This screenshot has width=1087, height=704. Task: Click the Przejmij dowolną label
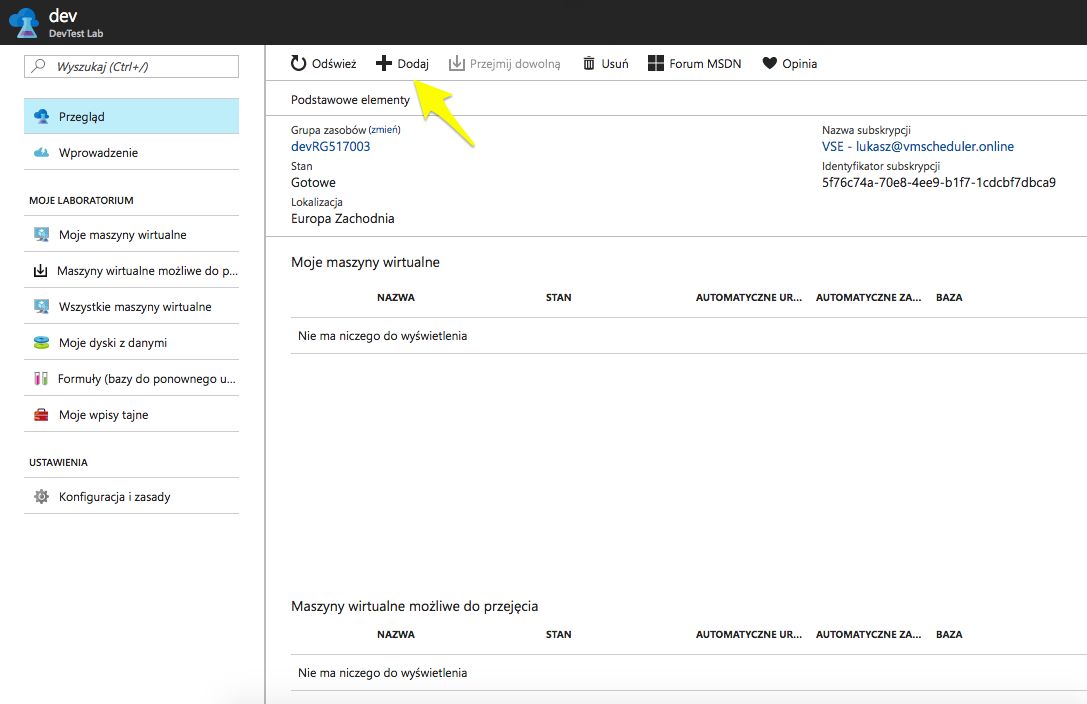[x=515, y=64]
